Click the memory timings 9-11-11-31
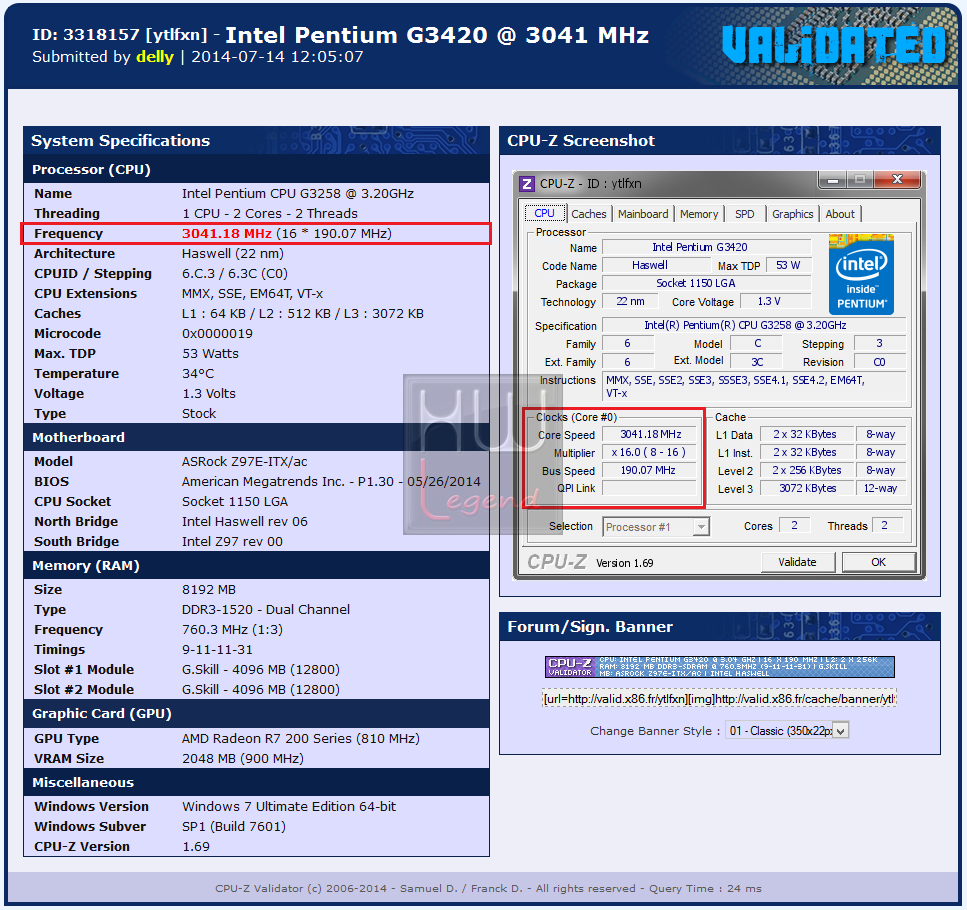Viewport: 967px width, 910px height. pos(216,650)
